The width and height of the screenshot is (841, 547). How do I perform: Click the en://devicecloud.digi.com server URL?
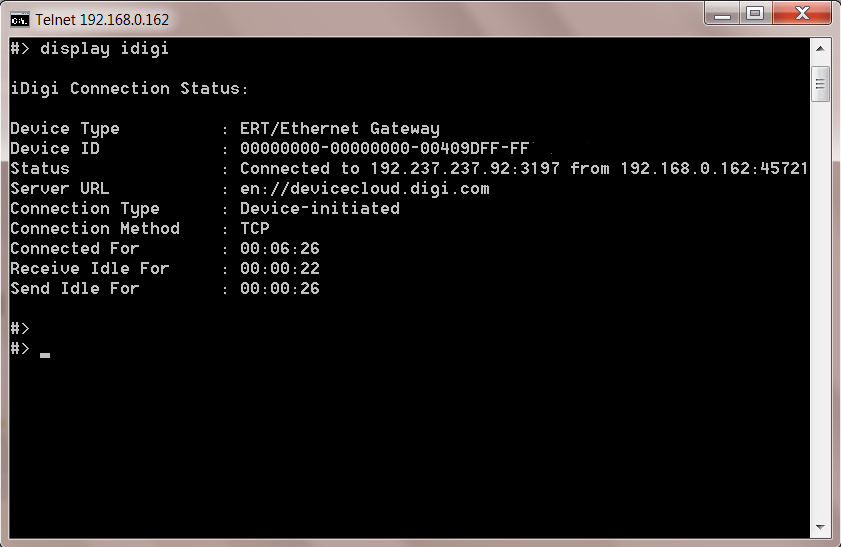click(364, 189)
